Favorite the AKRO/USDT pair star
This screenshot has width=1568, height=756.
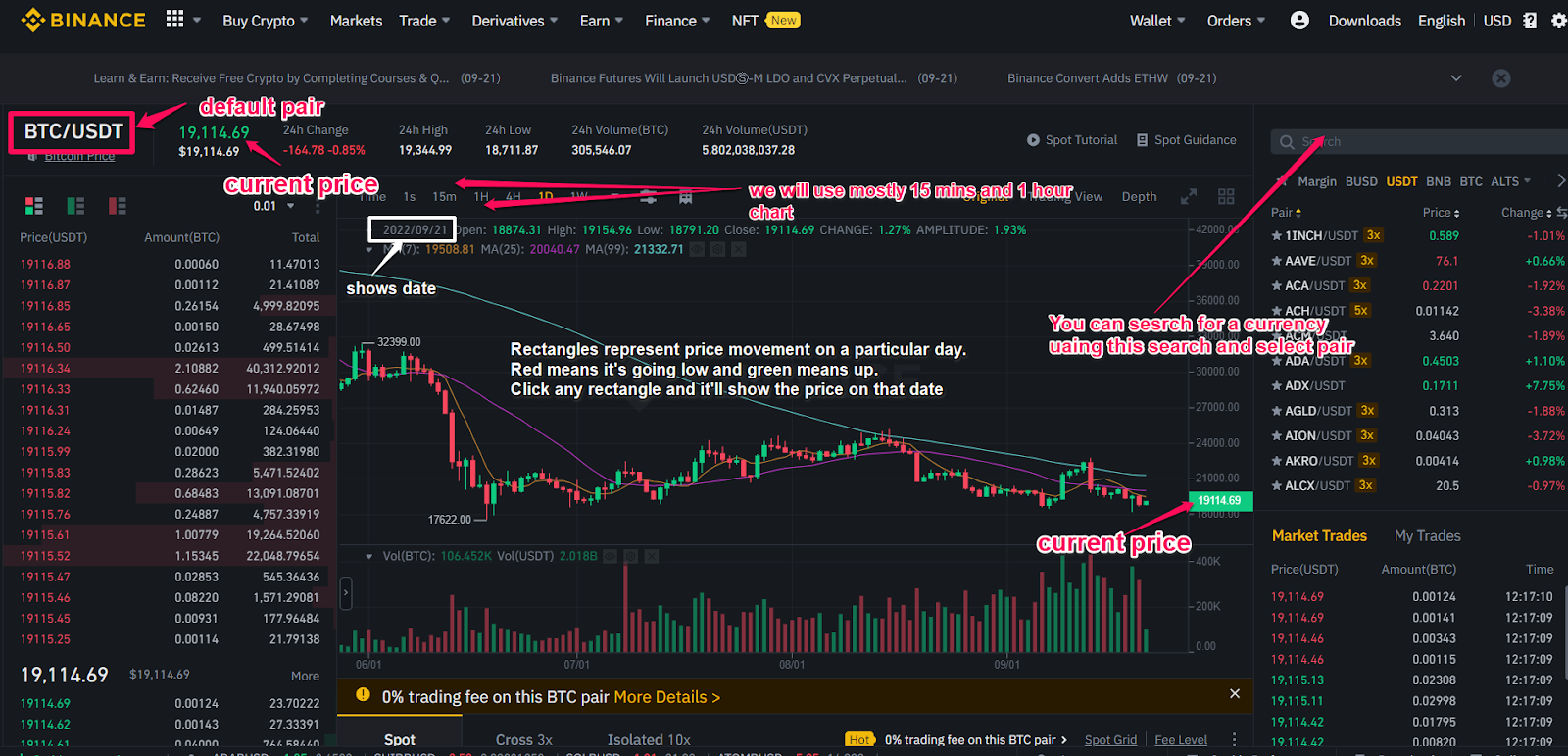(x=1276, y=461)
